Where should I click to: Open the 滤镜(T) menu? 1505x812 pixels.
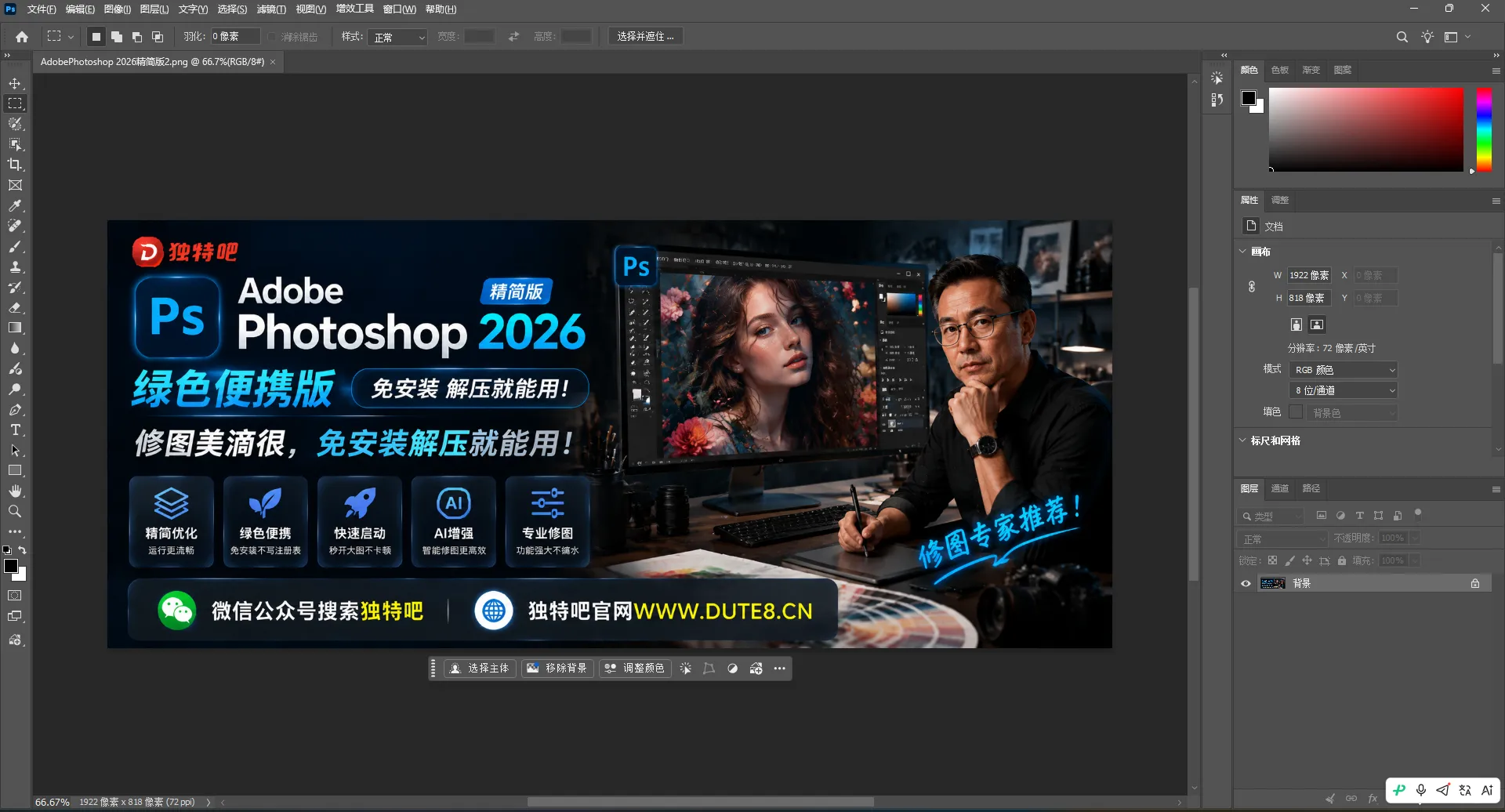click(271, 9)
